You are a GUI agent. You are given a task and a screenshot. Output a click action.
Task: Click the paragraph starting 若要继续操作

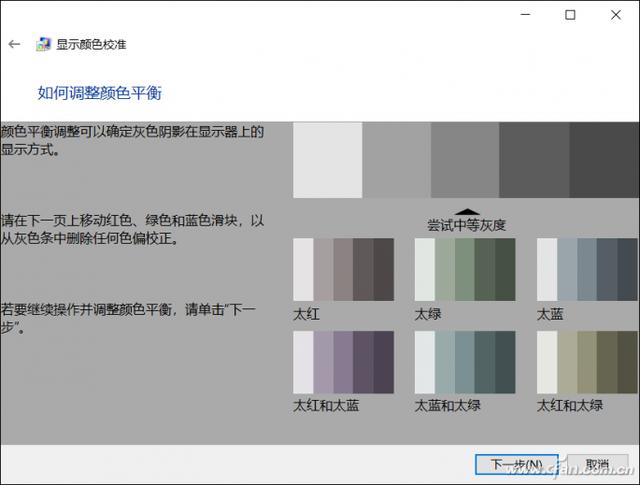[128, 318]
